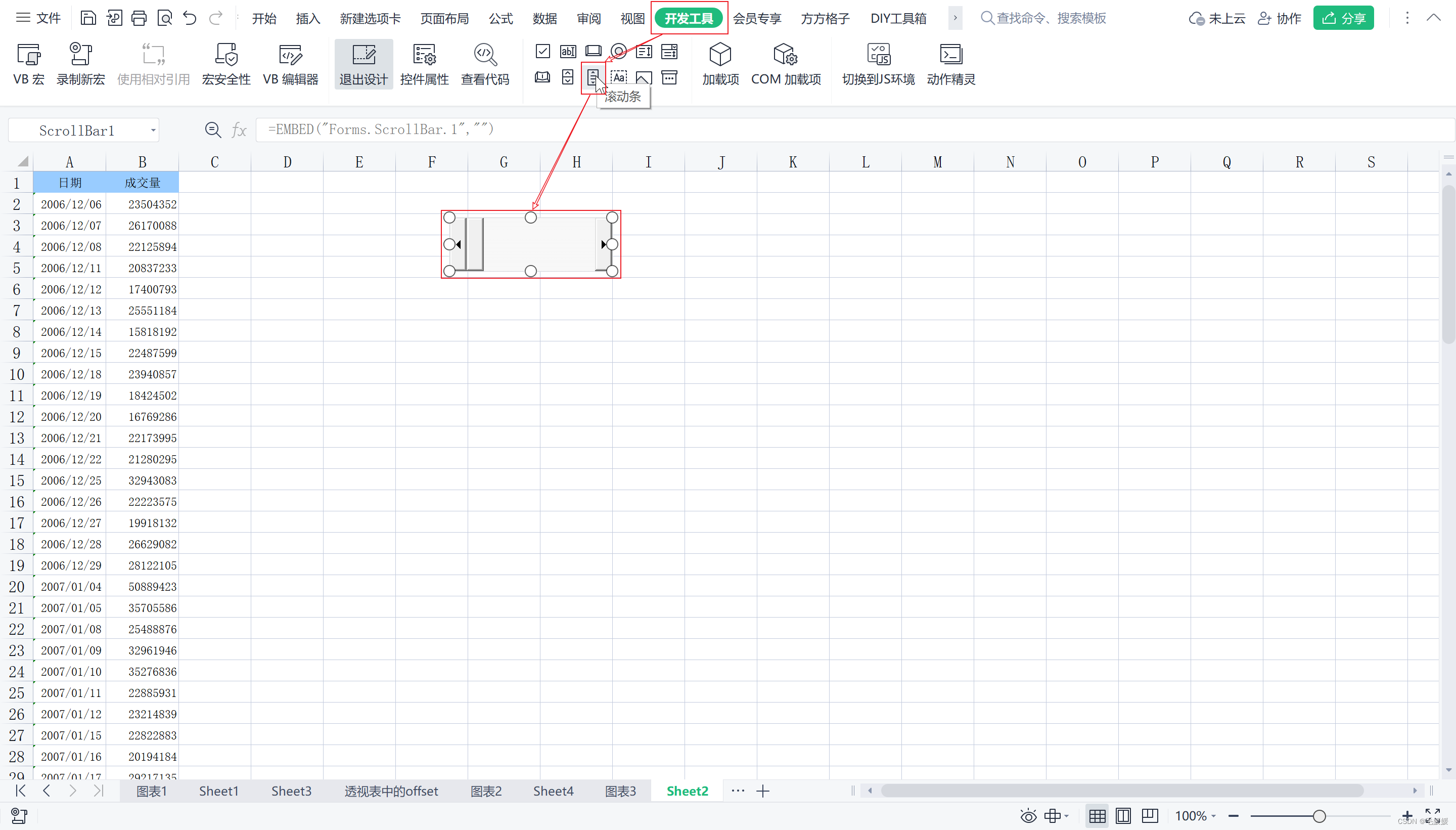
Task: Switch to the 开发工具 ribbon tab
Action: pos(689,18)
